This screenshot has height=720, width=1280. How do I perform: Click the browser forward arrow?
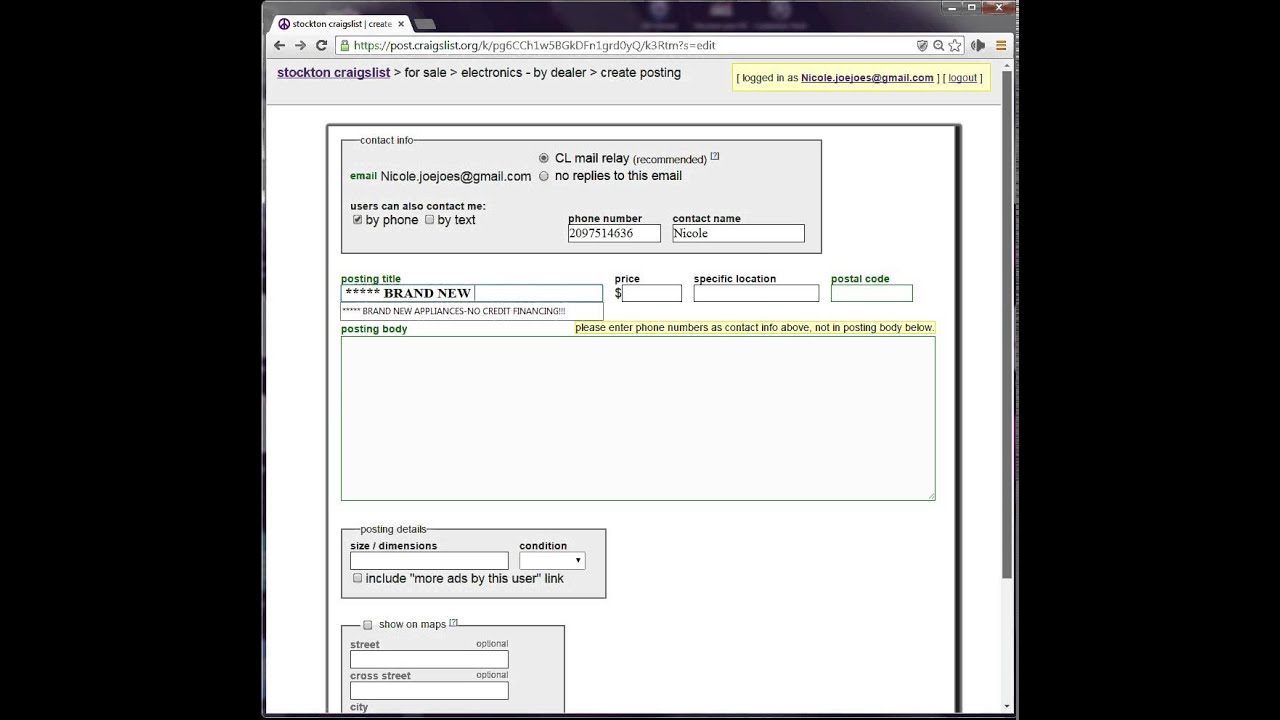(300, 45)
